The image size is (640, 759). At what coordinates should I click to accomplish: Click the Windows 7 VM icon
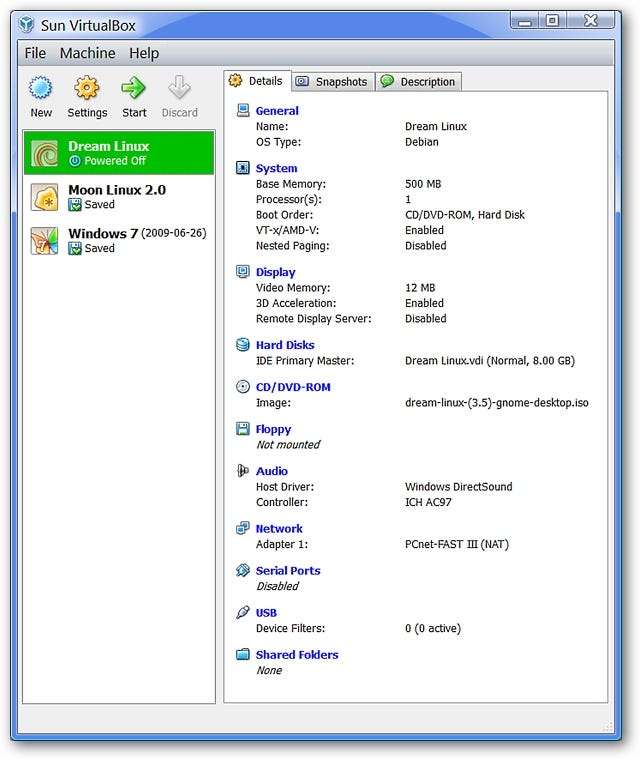point(45,241)
